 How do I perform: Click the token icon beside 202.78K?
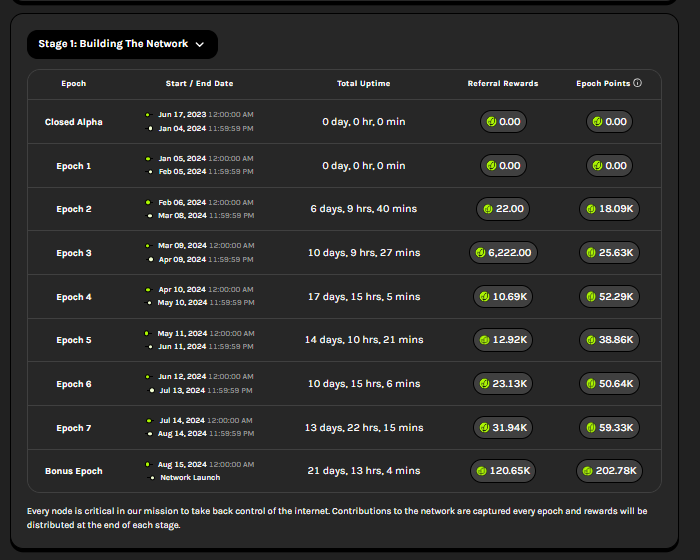[588, 471]
